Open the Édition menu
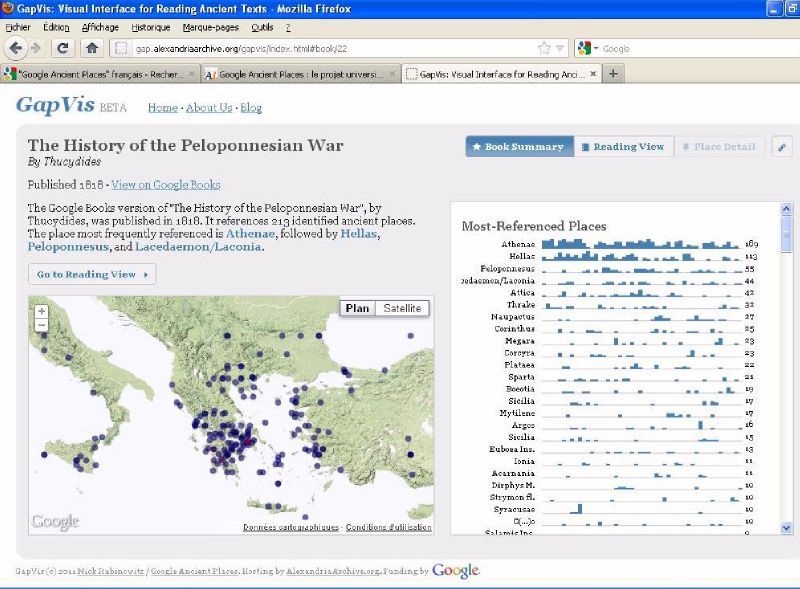The width and height of the screenshot is (800, 589). tap(56, 28)
